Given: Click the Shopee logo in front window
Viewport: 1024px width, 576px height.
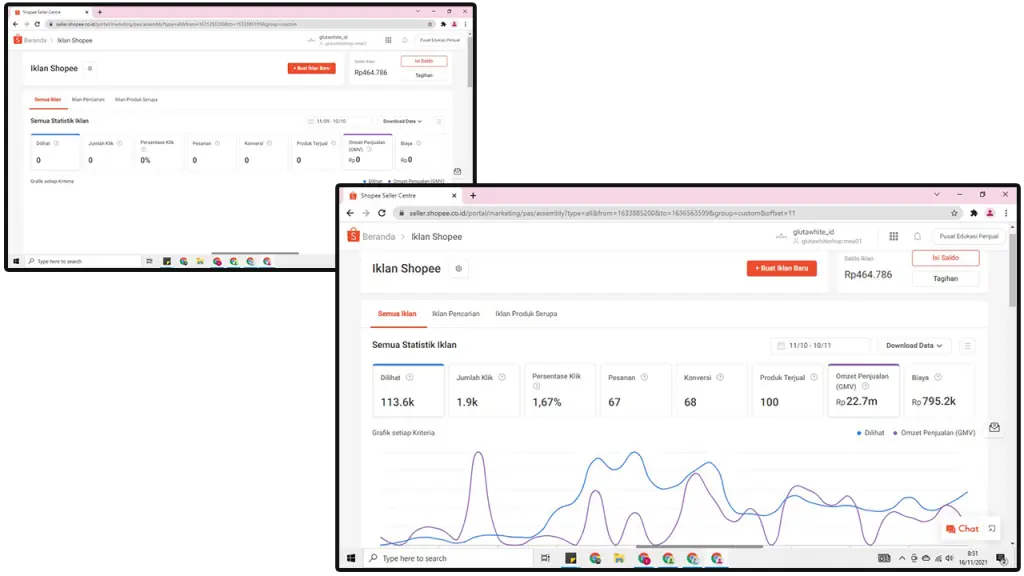Looking at the screenshot, I should click(353, 235).
